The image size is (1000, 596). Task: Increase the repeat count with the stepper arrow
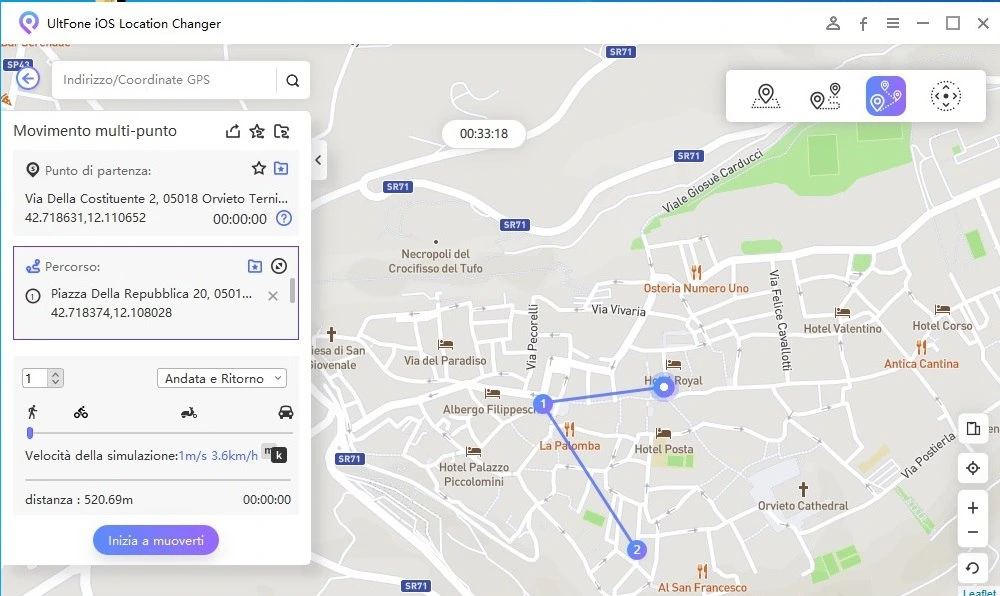point(55,372)
